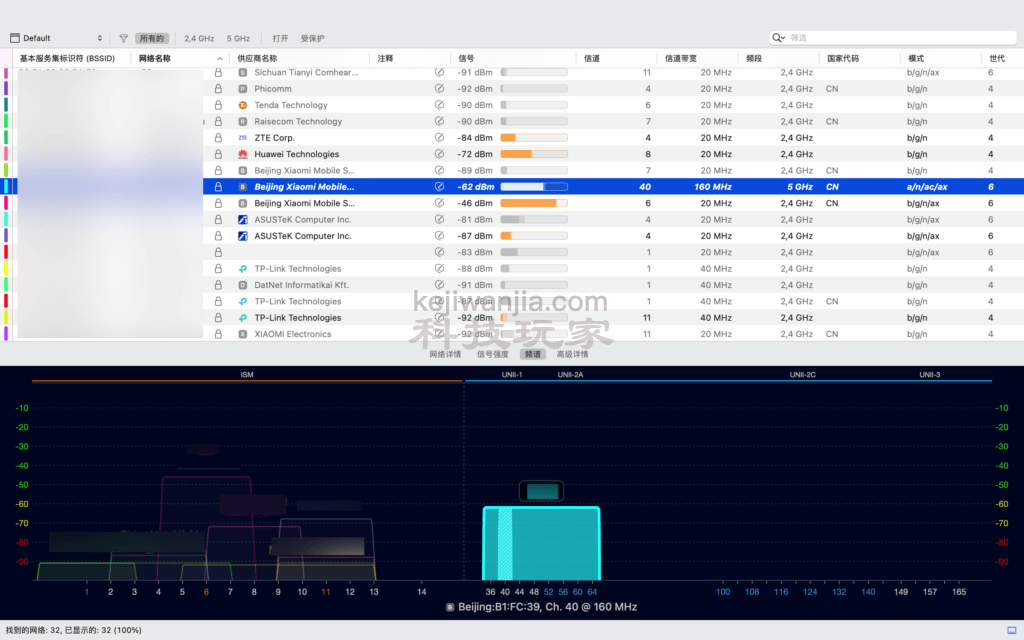Switch to the 信号强度 tab
Screen dimensions: 1024x640
(492, 354)
